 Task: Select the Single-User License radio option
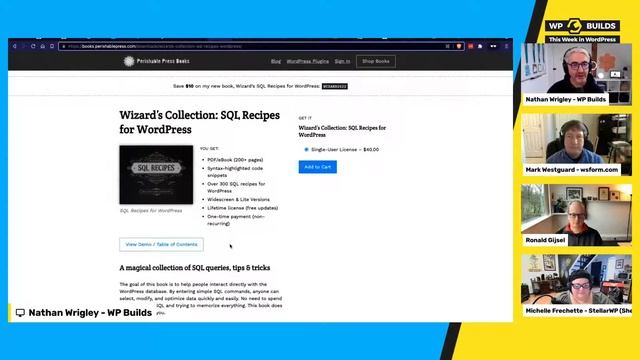tap(307, 149)
